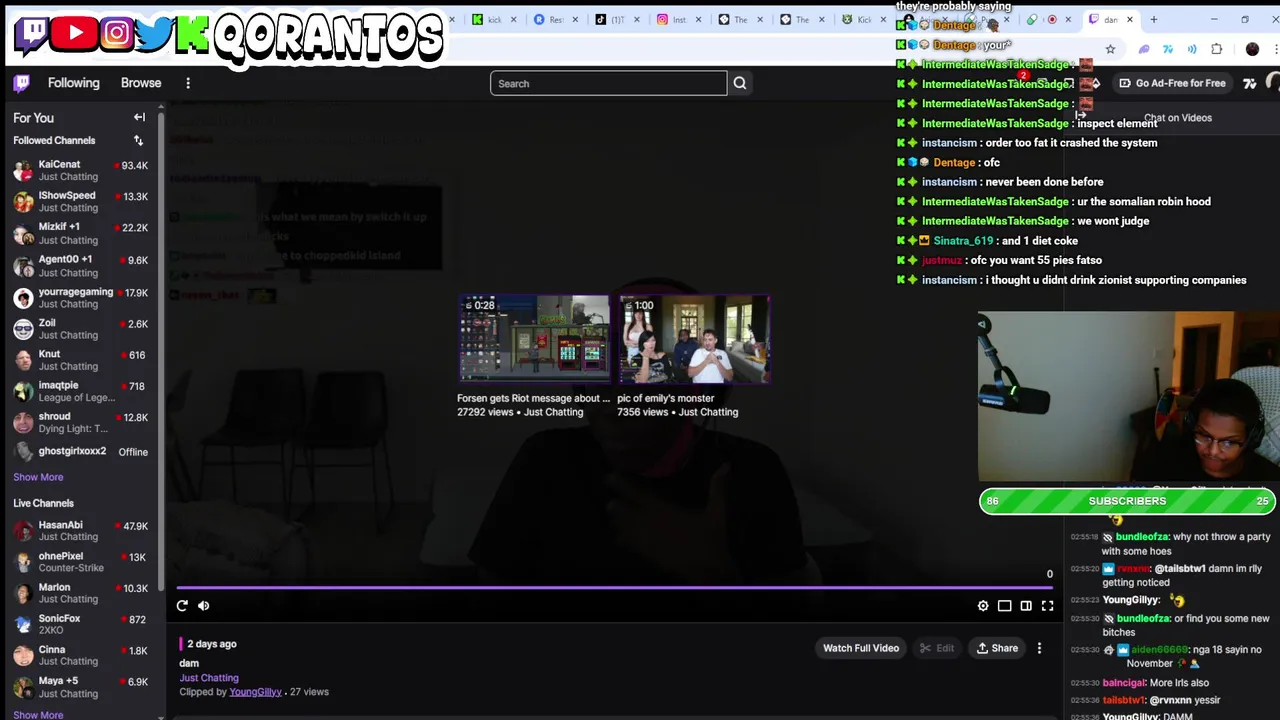Open yourragegaming channel in sidebar
1280x720 pixels.
80,297
